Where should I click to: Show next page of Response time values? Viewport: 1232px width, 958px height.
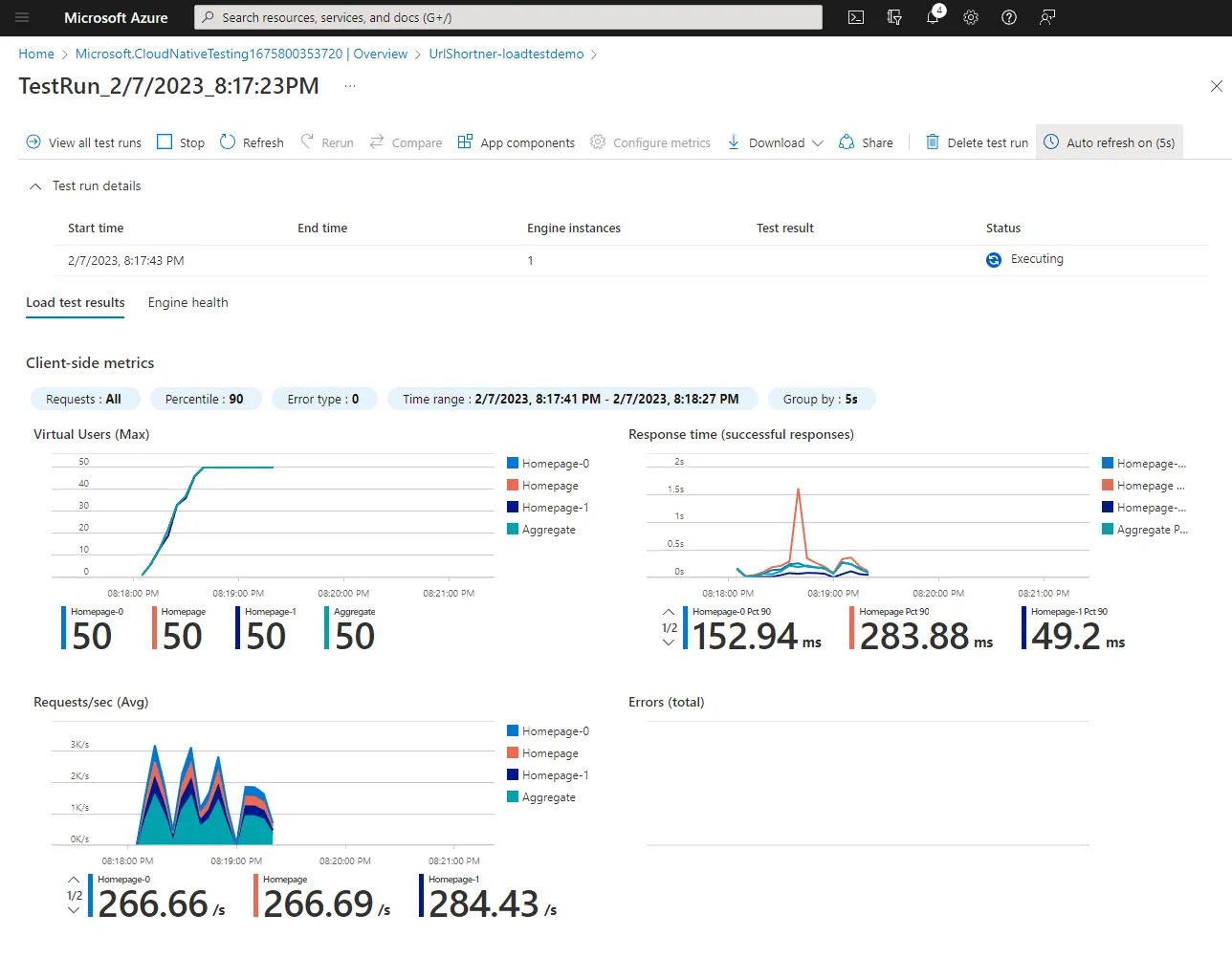tap(669, 643)
